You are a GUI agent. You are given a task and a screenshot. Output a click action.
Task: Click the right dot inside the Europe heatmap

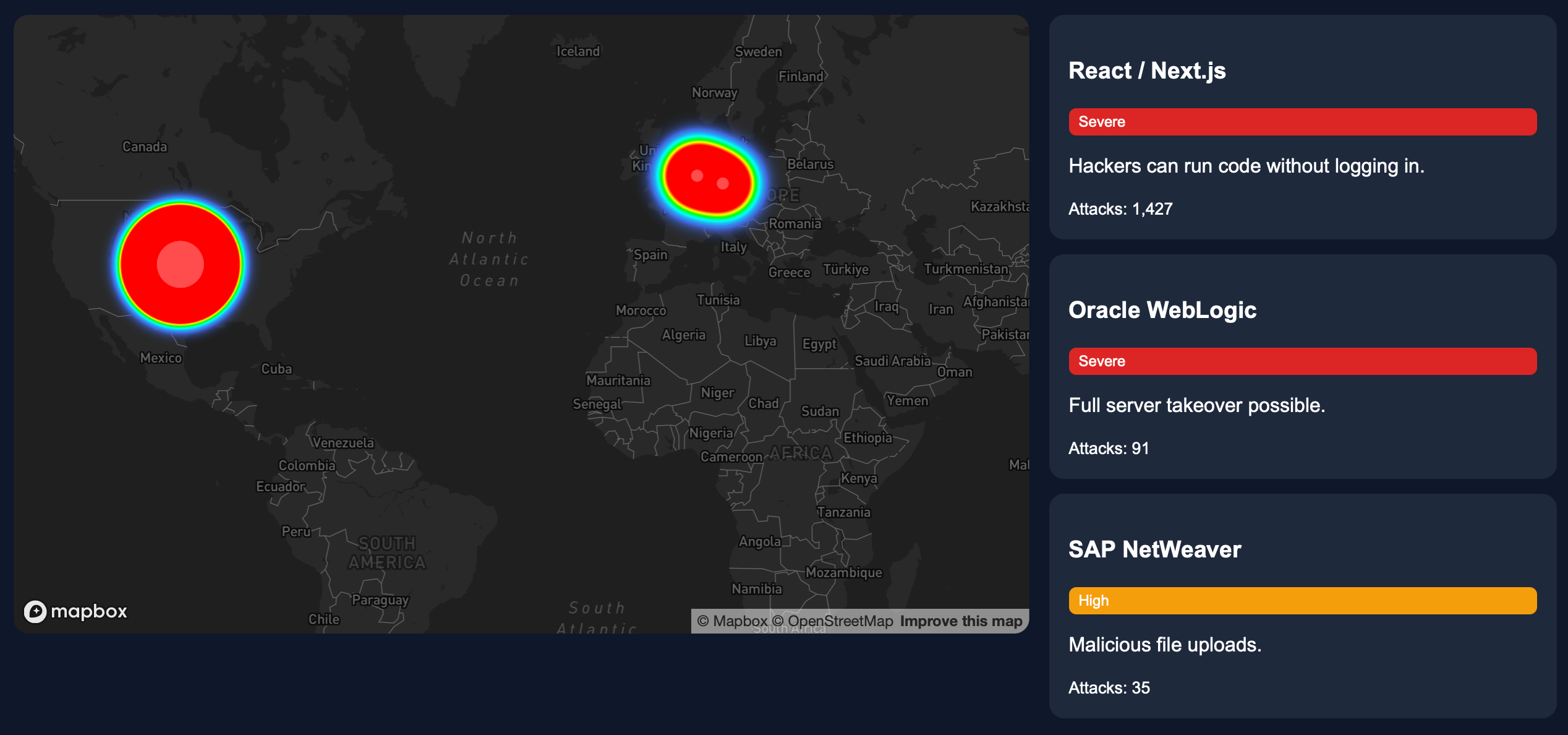pos(722,183)
